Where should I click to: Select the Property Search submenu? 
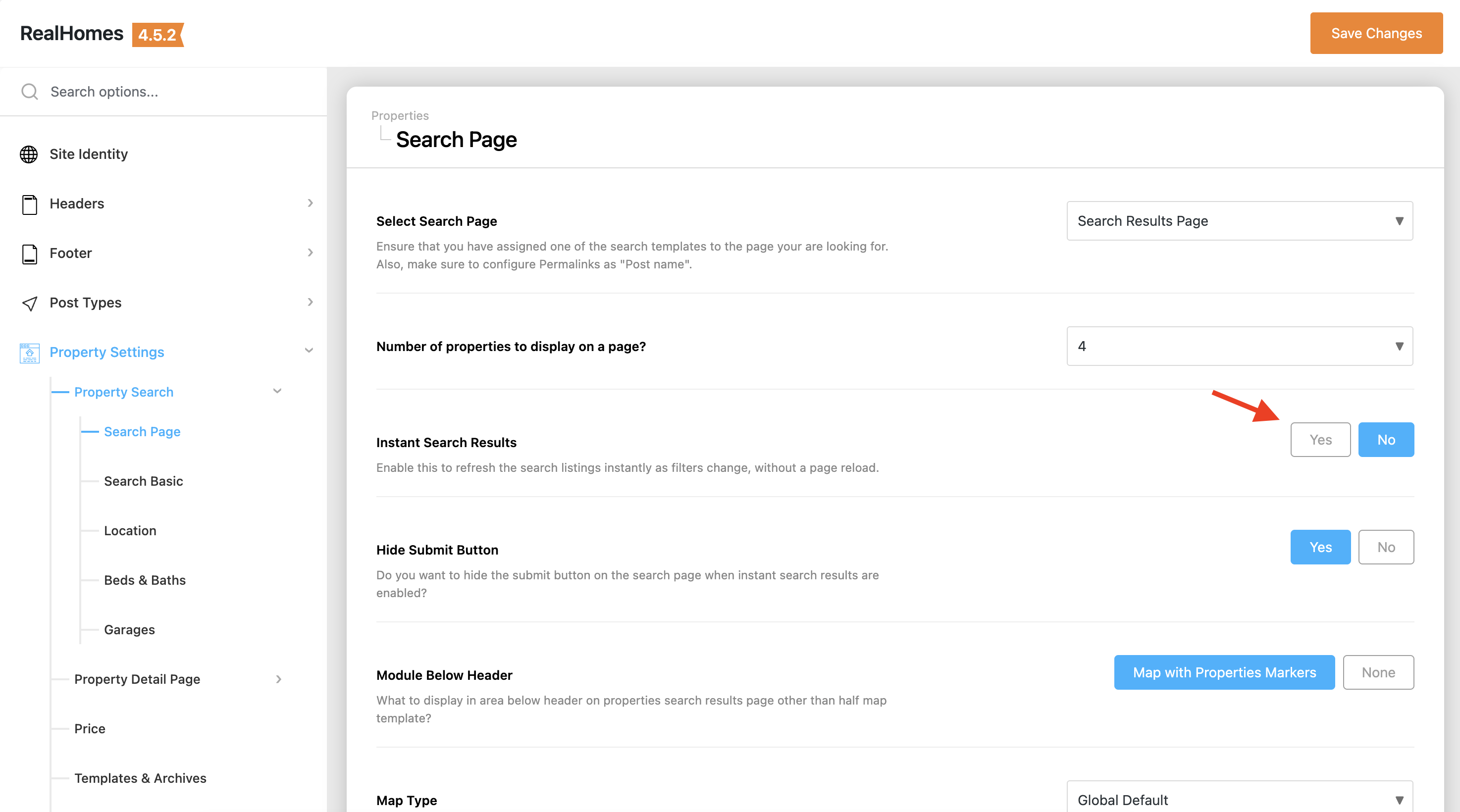124,392
